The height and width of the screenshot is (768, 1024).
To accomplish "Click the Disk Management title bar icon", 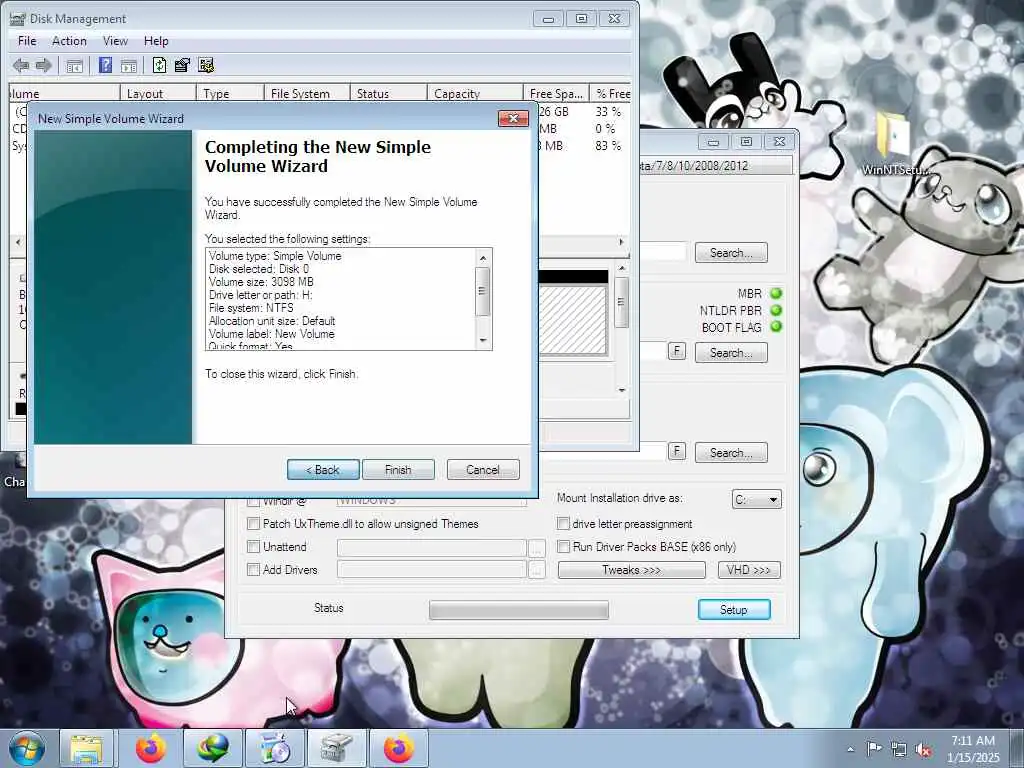I will [x=18, y=18].
